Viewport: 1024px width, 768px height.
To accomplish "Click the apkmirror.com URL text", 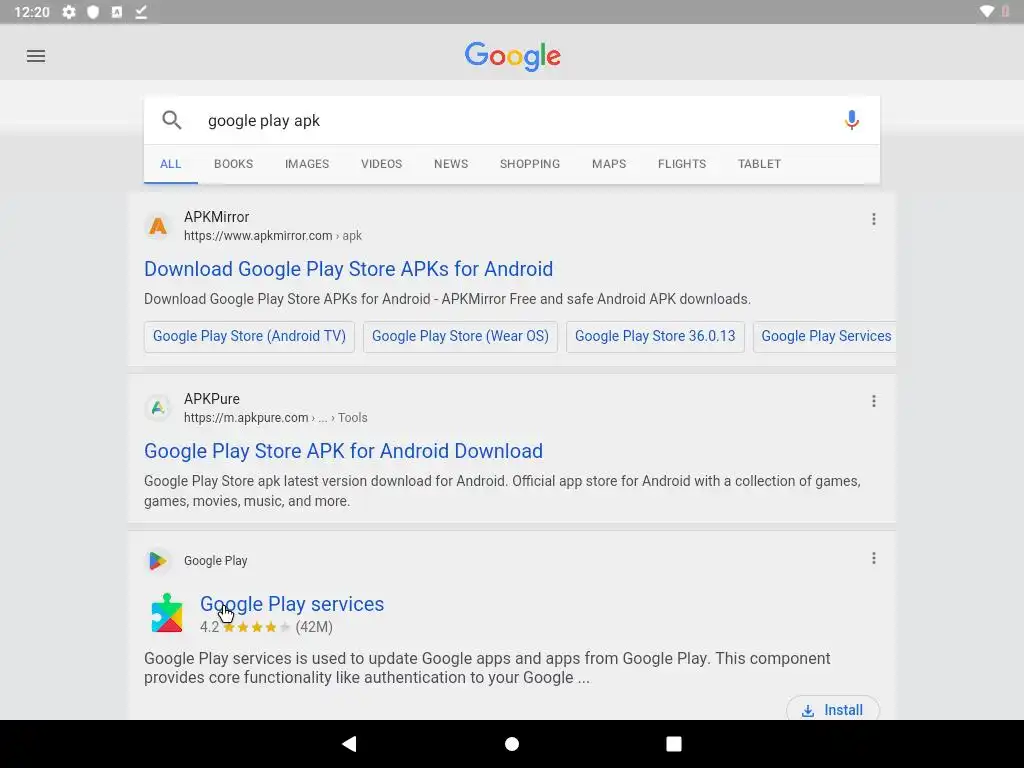I will pos(273,236).
